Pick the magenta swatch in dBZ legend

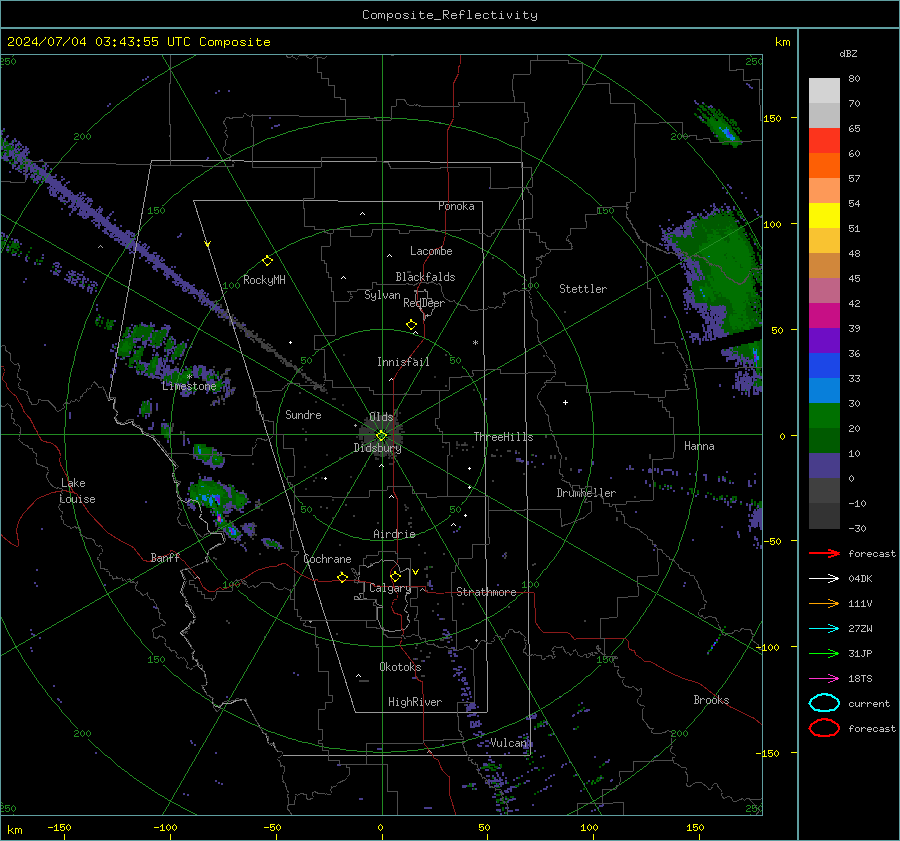824,316
